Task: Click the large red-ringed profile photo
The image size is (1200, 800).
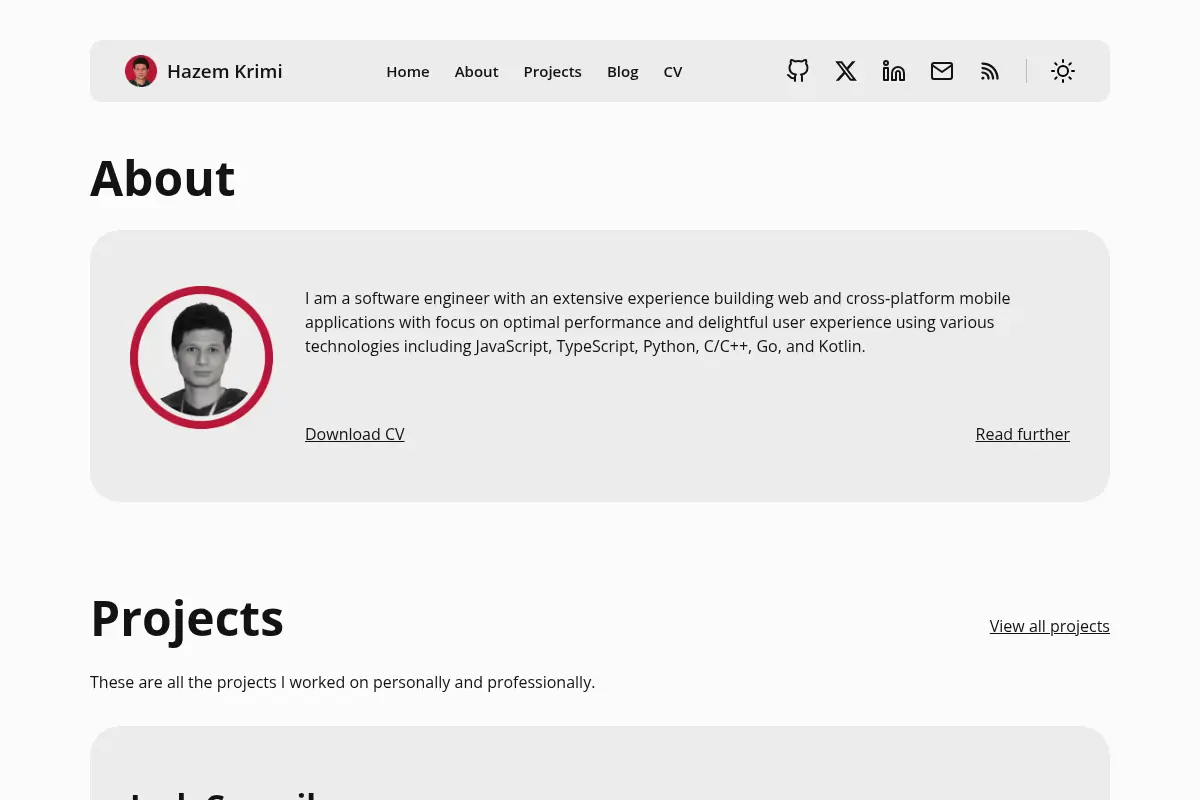Action: 201,358
